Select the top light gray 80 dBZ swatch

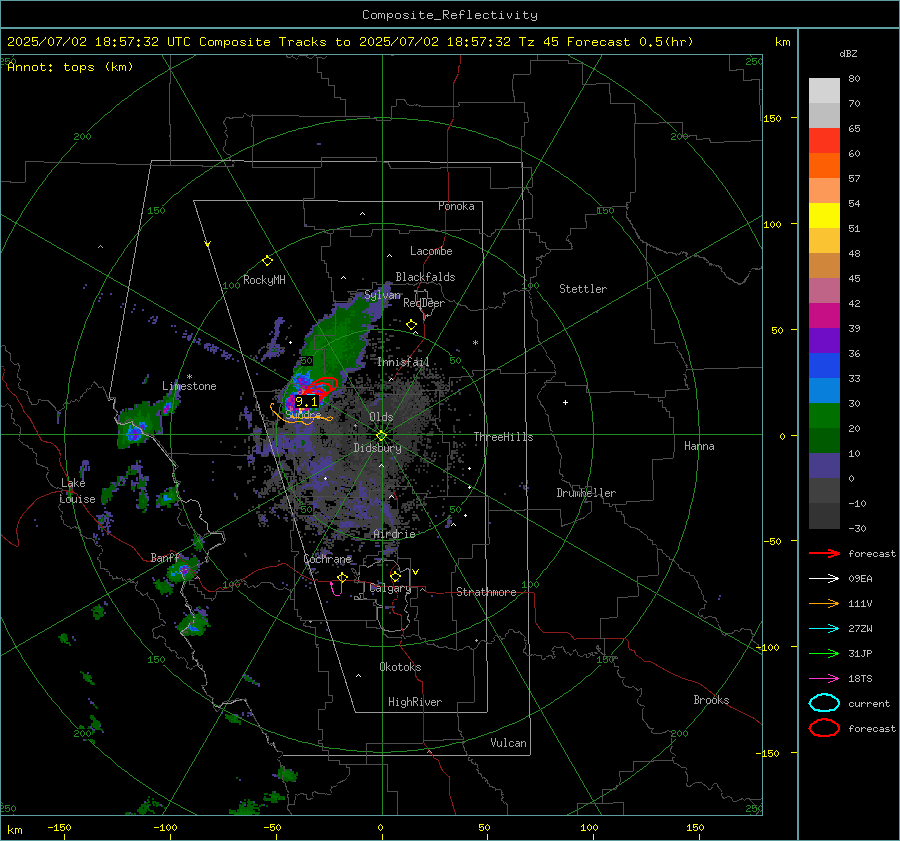[824, 91]
